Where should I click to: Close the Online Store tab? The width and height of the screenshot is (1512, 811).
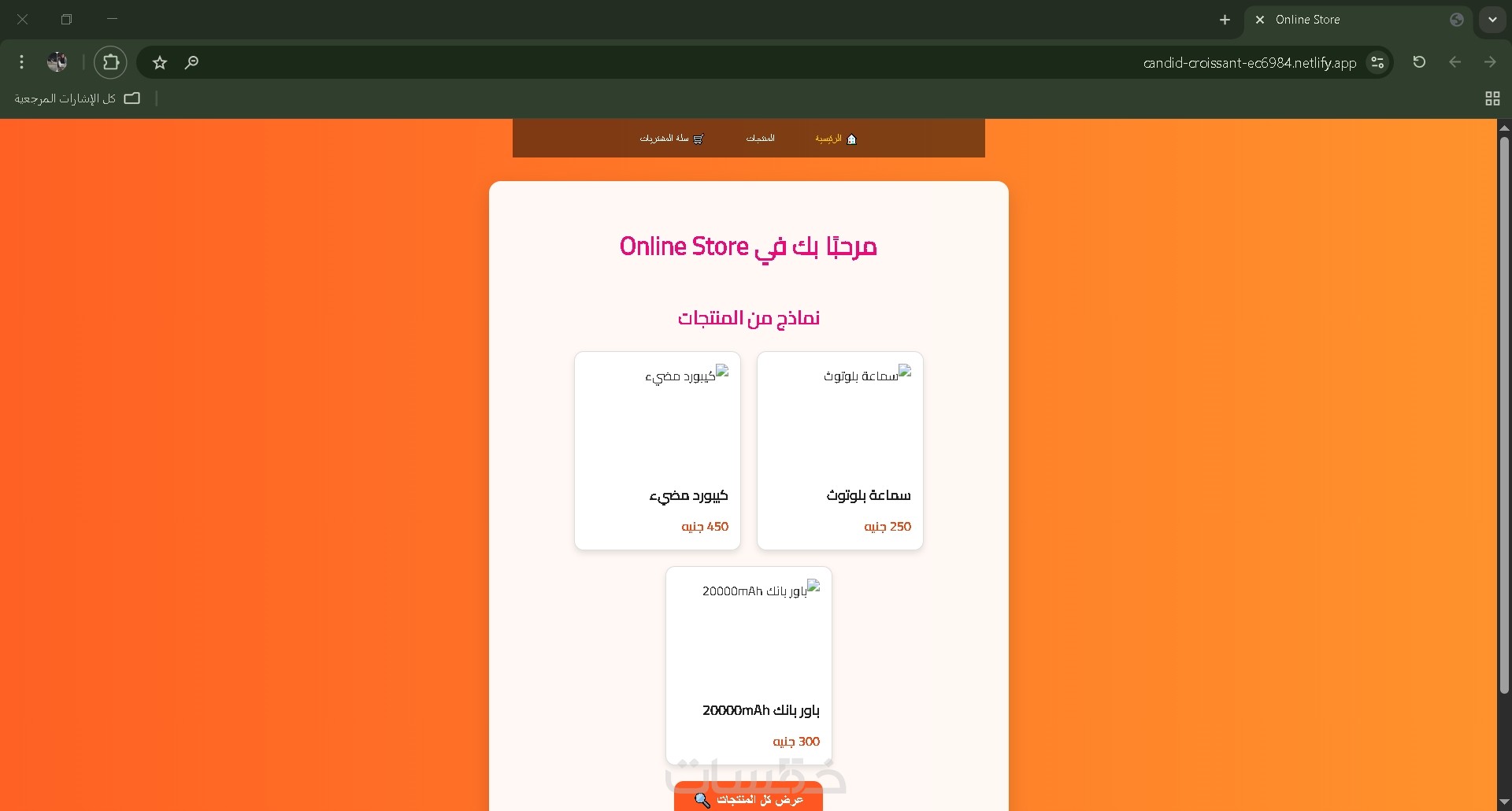(x=1260, y=20)
